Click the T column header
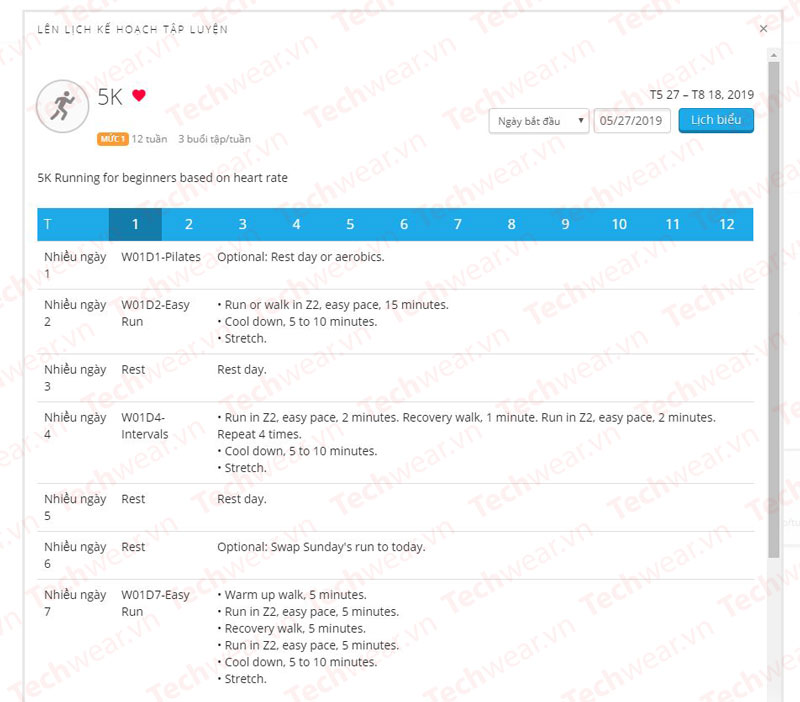The width and height of the screenshot is (800, 702). point(47,224)
